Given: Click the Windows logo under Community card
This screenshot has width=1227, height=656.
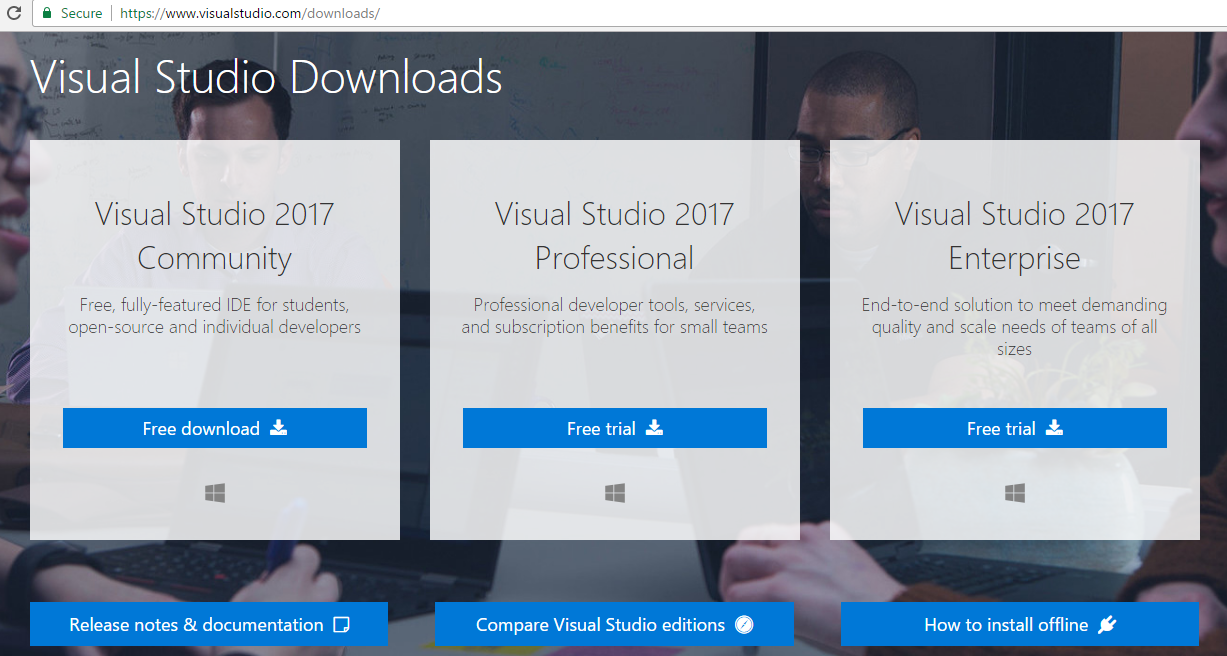Looking at the screenshot, I should coord(215,493).
